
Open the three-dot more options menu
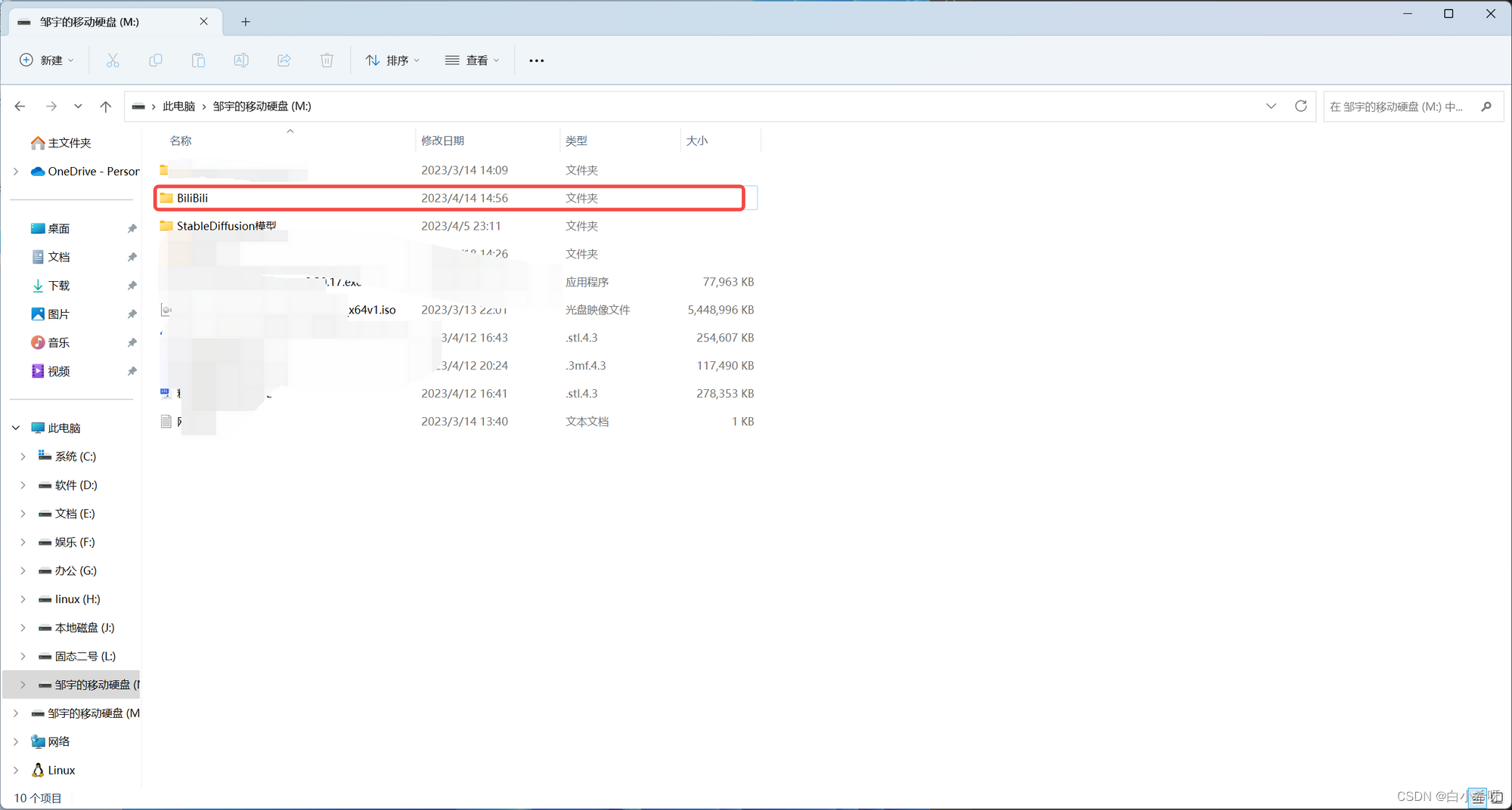pos(537,60)
